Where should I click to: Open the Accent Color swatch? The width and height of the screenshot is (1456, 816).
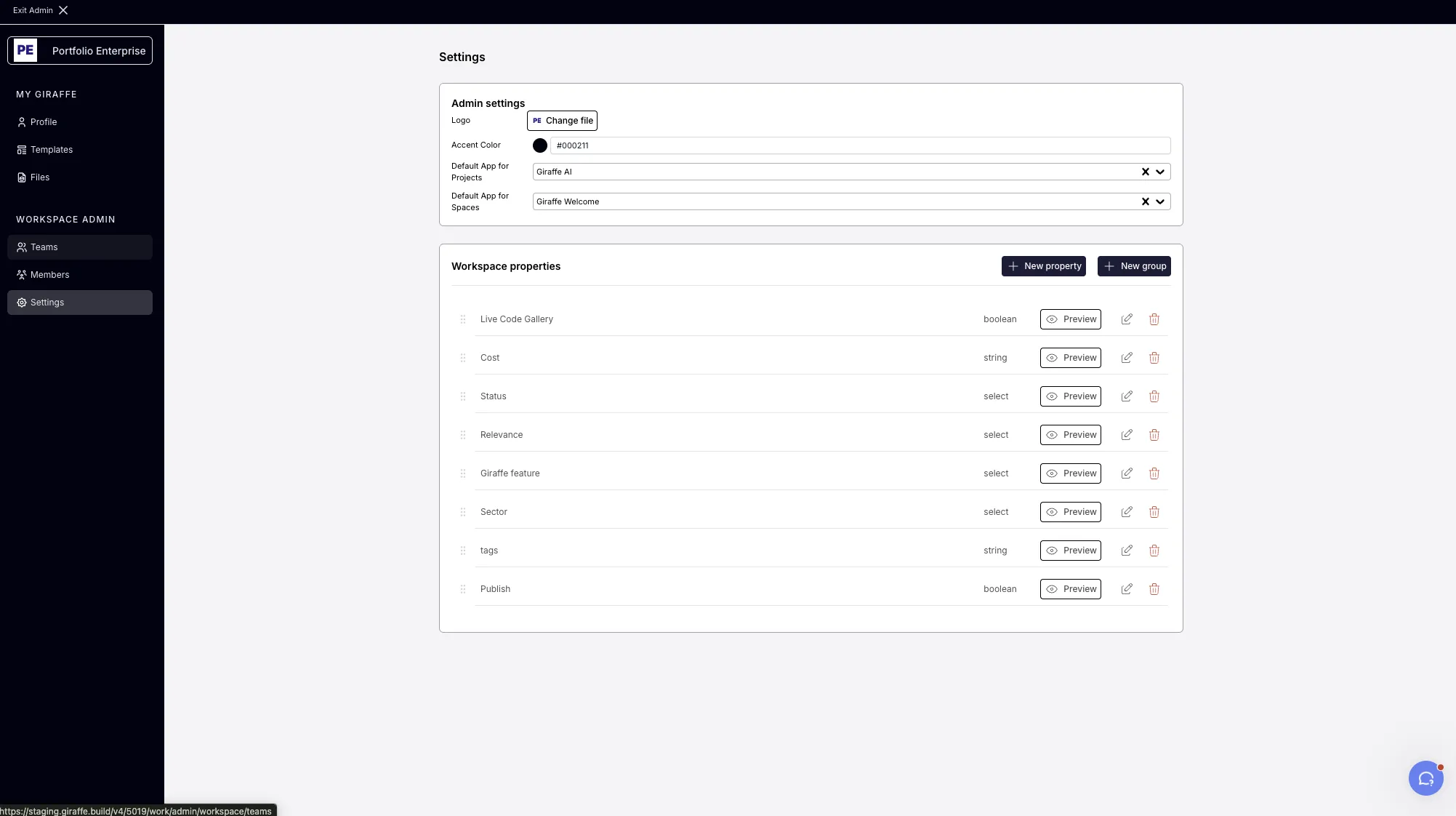pos(540,145)
